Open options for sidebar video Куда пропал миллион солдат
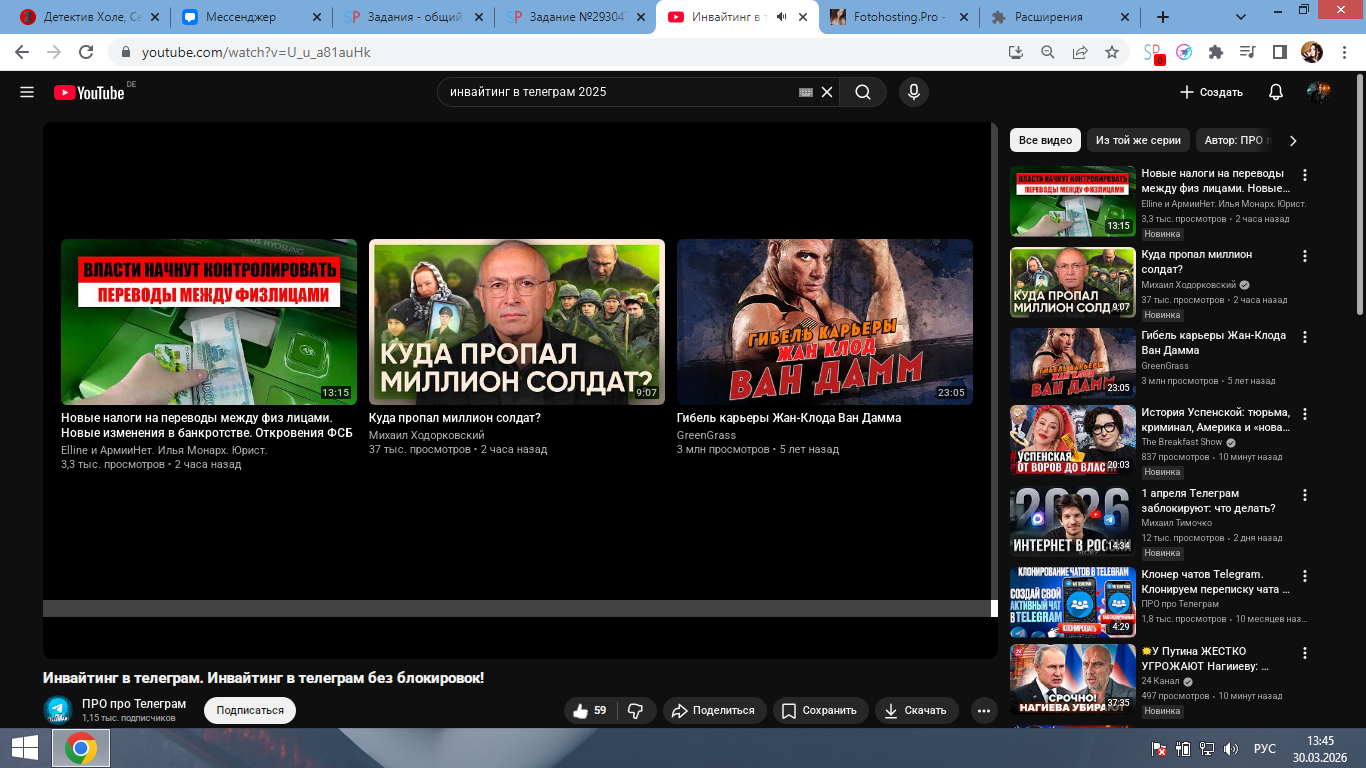The height and width of the screenshot is (768, 1366). 1304,256
